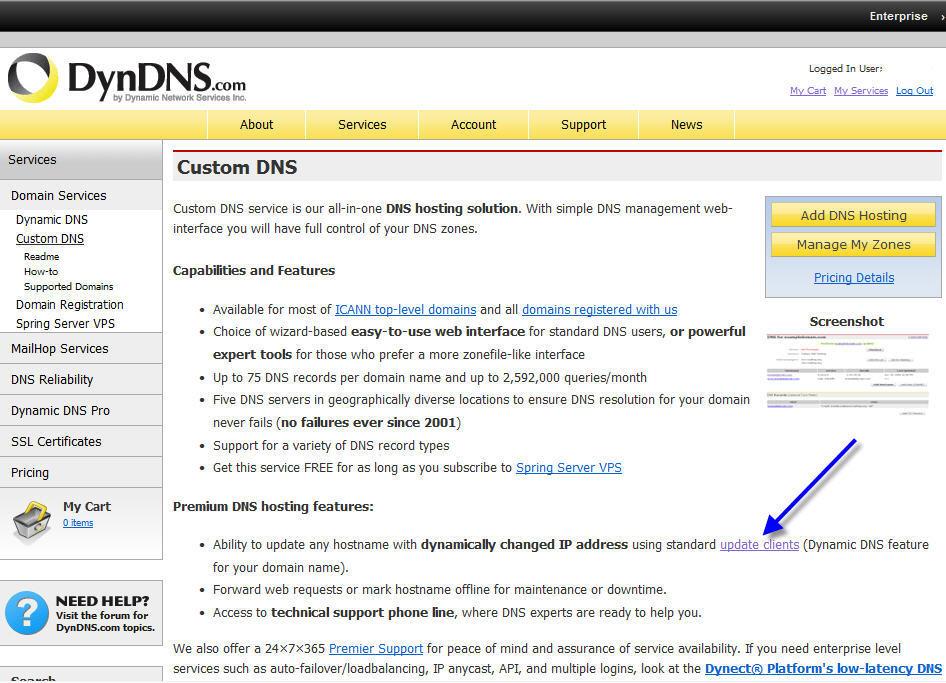Open the Dynect Platform's low-latency DNS link
The height and width of the screenshot is (683, 946).
click(824, 669)
